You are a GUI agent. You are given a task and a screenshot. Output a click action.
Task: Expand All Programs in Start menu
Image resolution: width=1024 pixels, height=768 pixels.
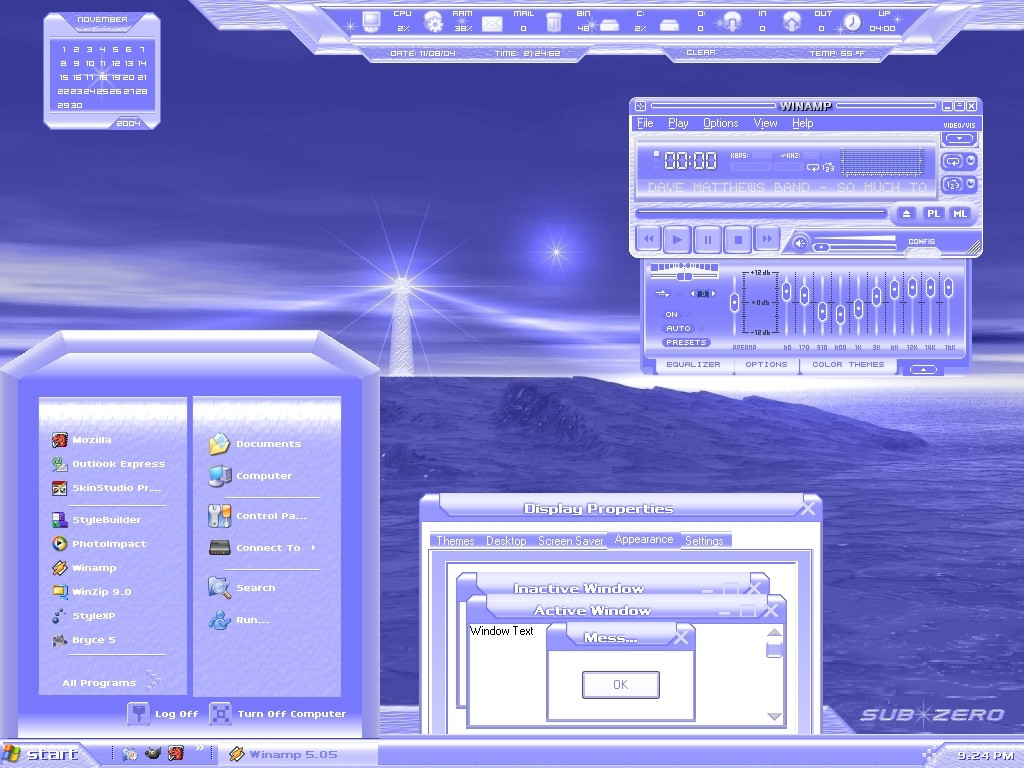111,681
